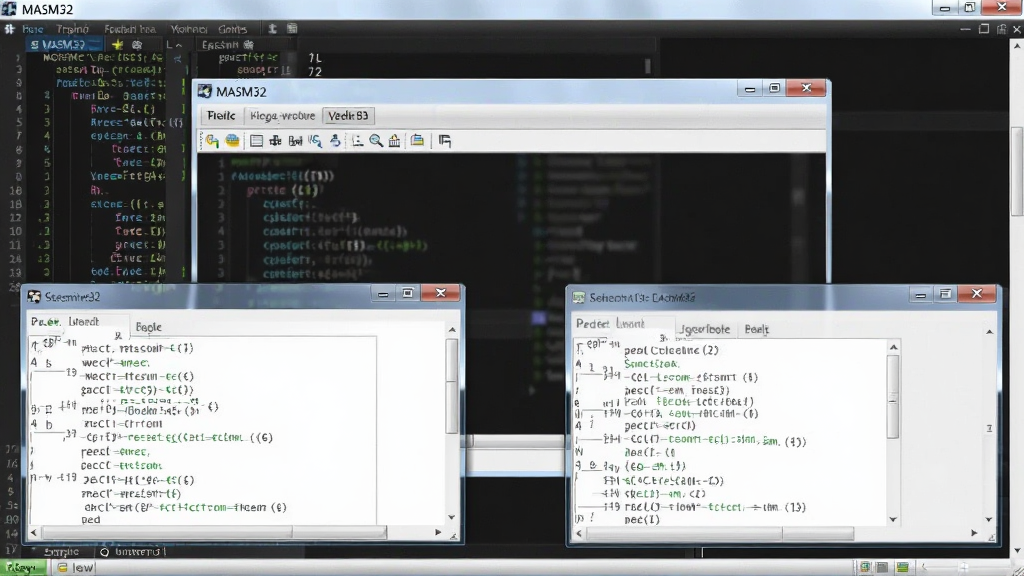
Task: Click the blue person icon in MASM32 toolbar
Action: click(x=335, y=140)
